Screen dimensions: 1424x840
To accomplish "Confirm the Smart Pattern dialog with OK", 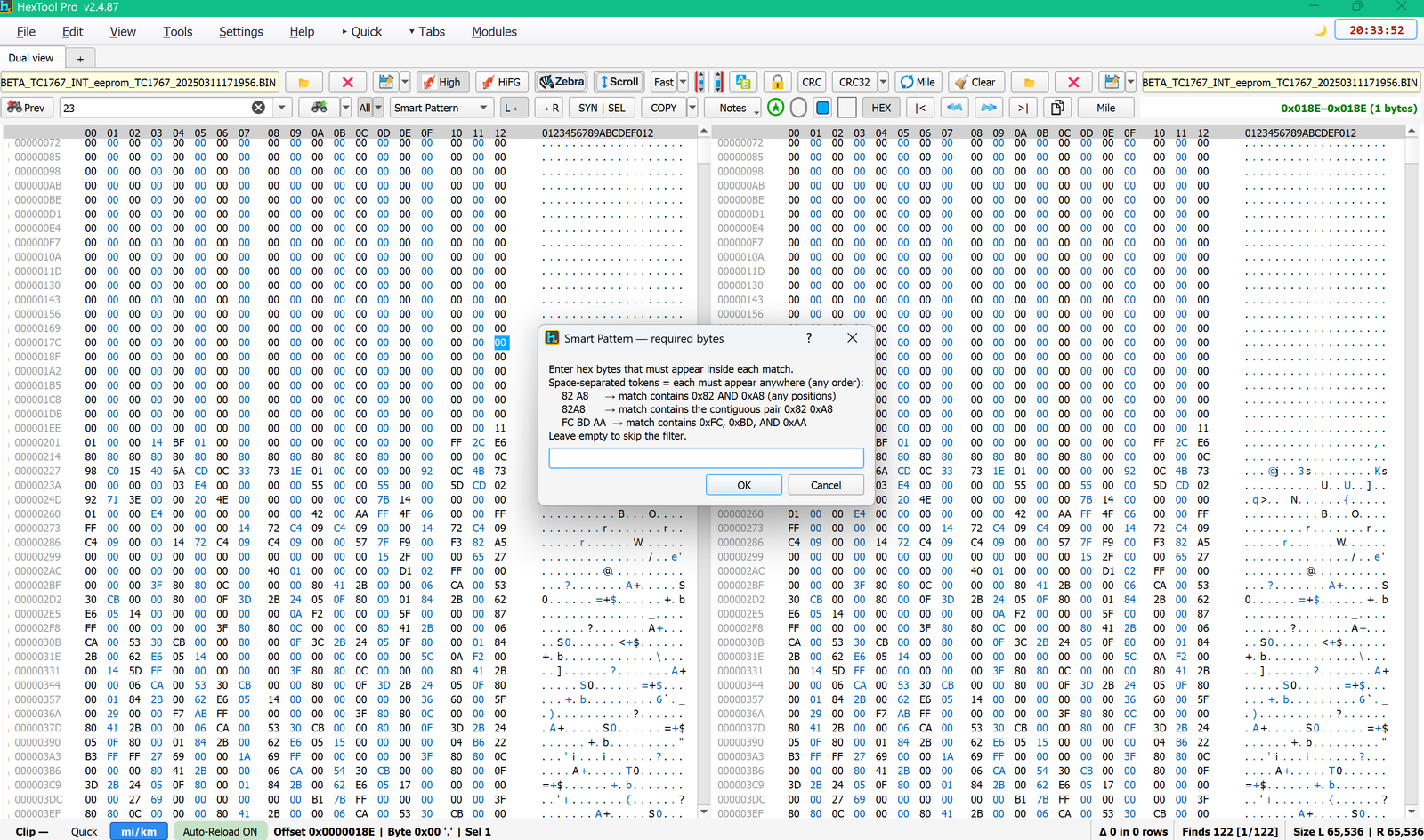I will [x=744, y=485].
